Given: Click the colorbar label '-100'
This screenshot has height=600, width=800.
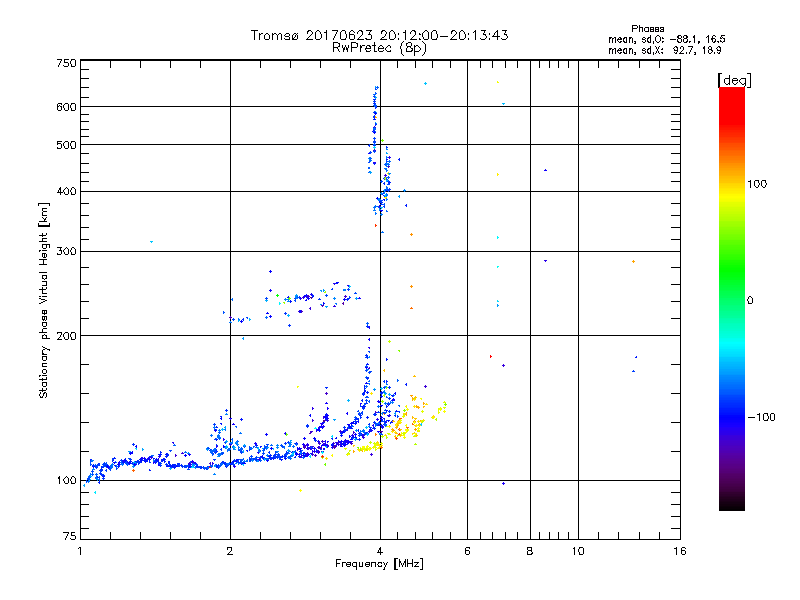Looking at the screenshot, I should click(761, 417).
